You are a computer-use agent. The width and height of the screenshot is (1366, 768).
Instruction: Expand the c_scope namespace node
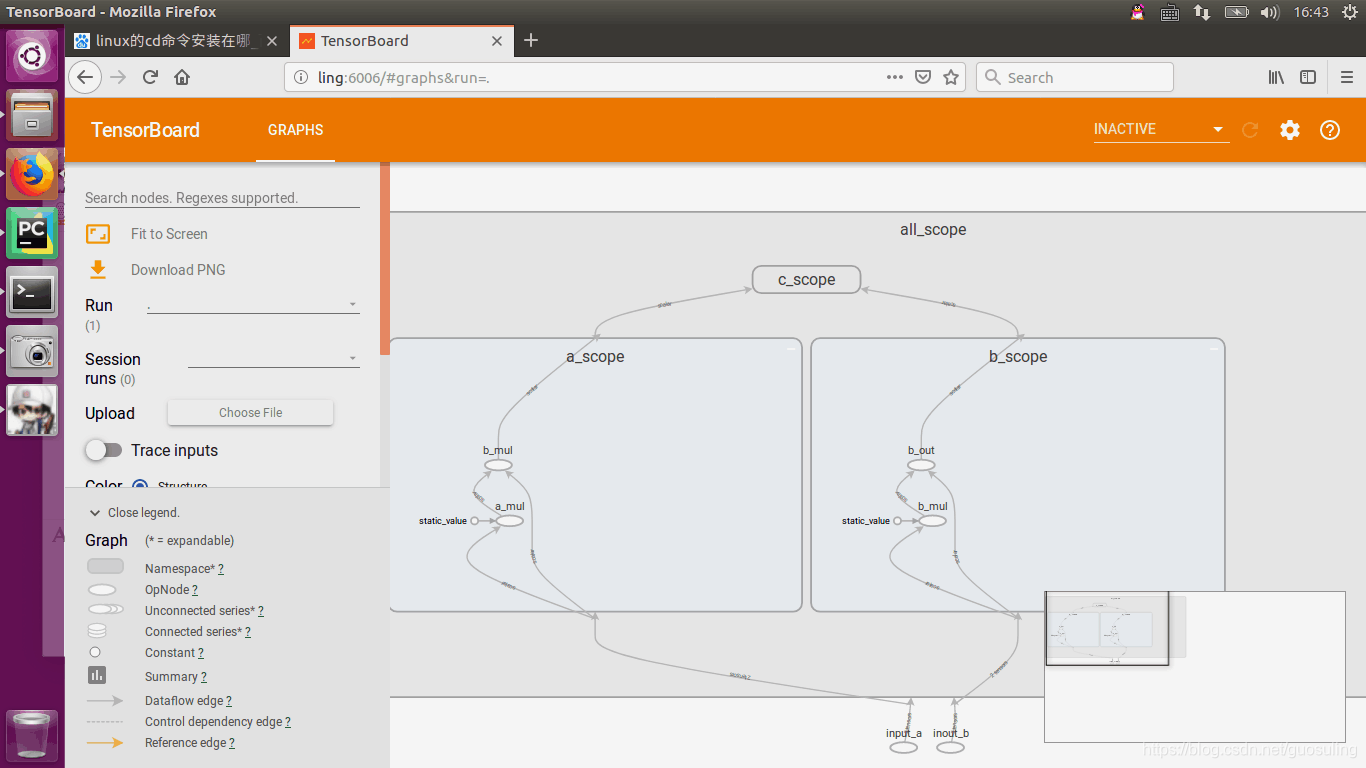807,279
